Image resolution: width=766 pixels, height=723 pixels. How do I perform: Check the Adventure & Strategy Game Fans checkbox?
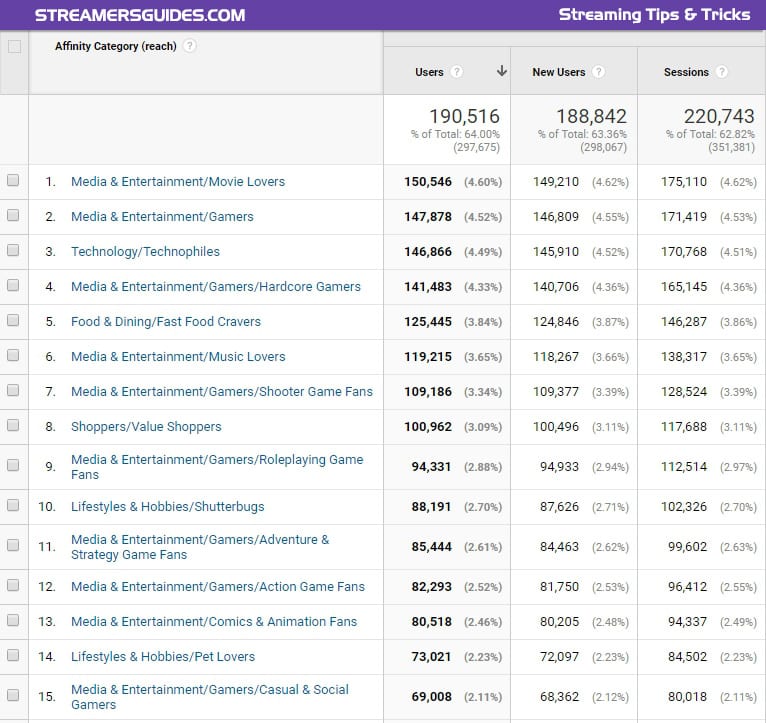pos(13,545)
